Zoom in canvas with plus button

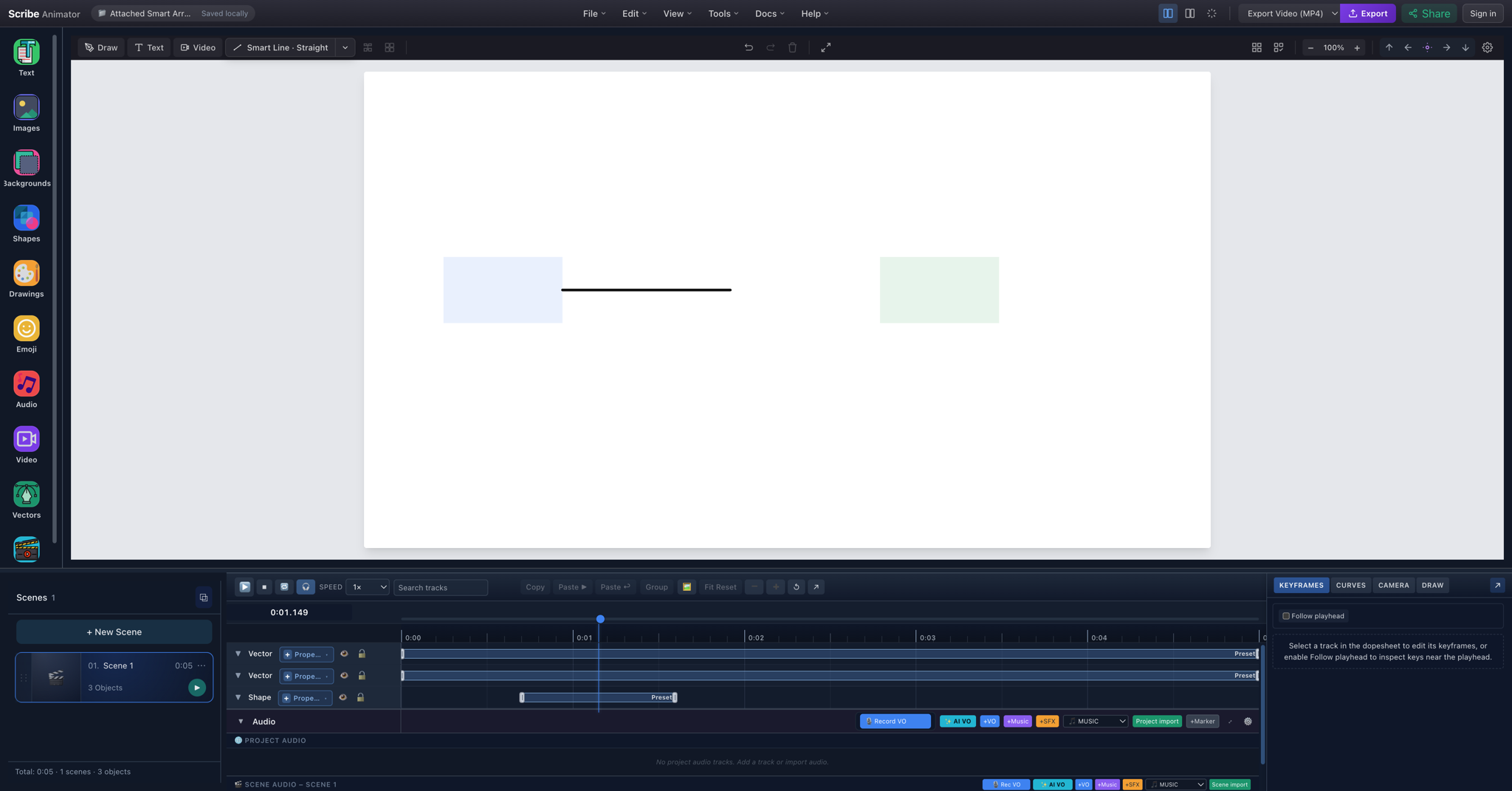[x=1357, y=47]
